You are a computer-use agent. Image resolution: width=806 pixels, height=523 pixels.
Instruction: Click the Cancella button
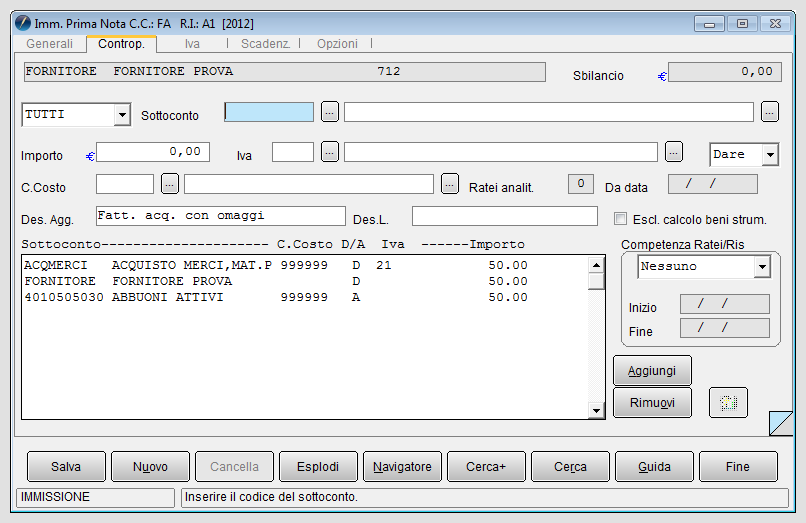pos(234,466)
